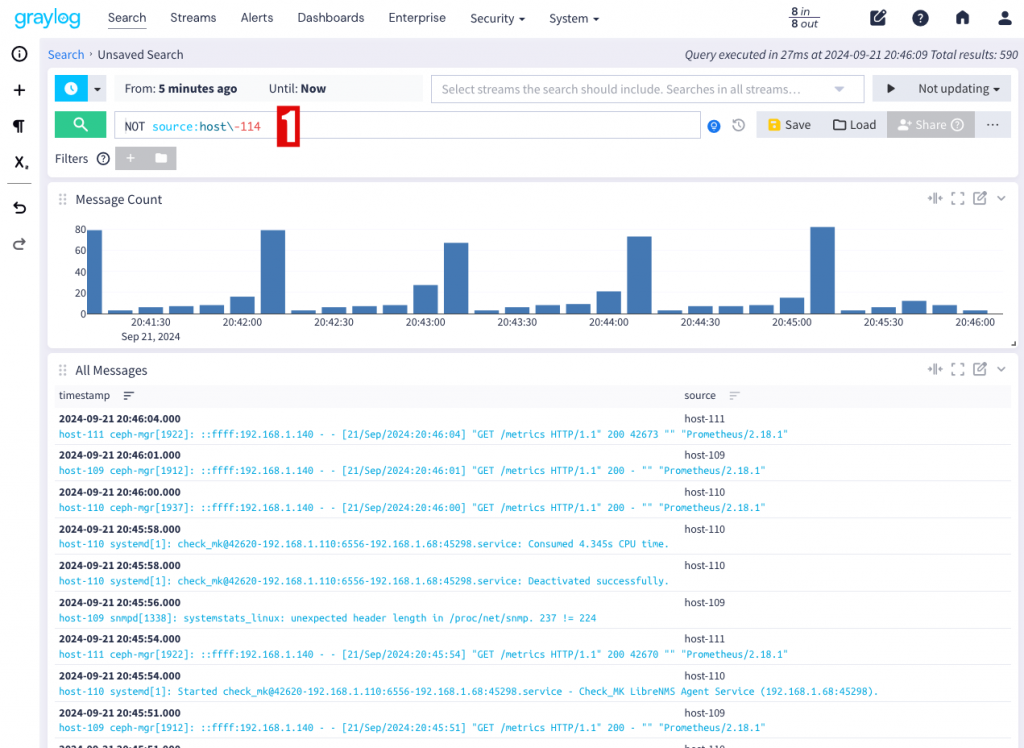
Task: Open the System menu dropdown
Action: click(573, 18)
